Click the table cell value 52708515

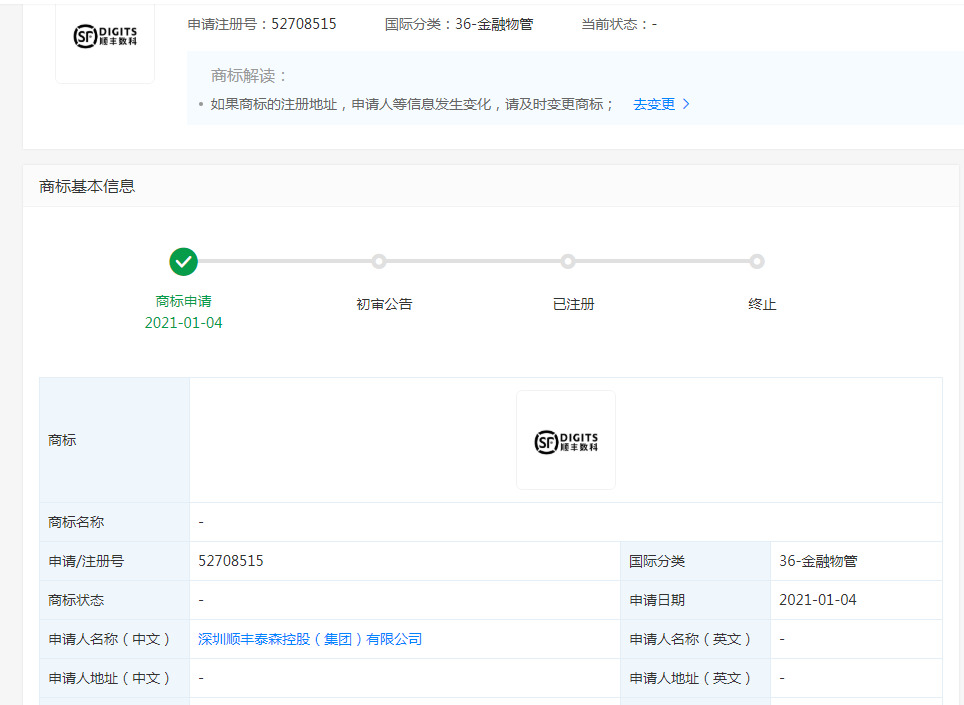231,561
